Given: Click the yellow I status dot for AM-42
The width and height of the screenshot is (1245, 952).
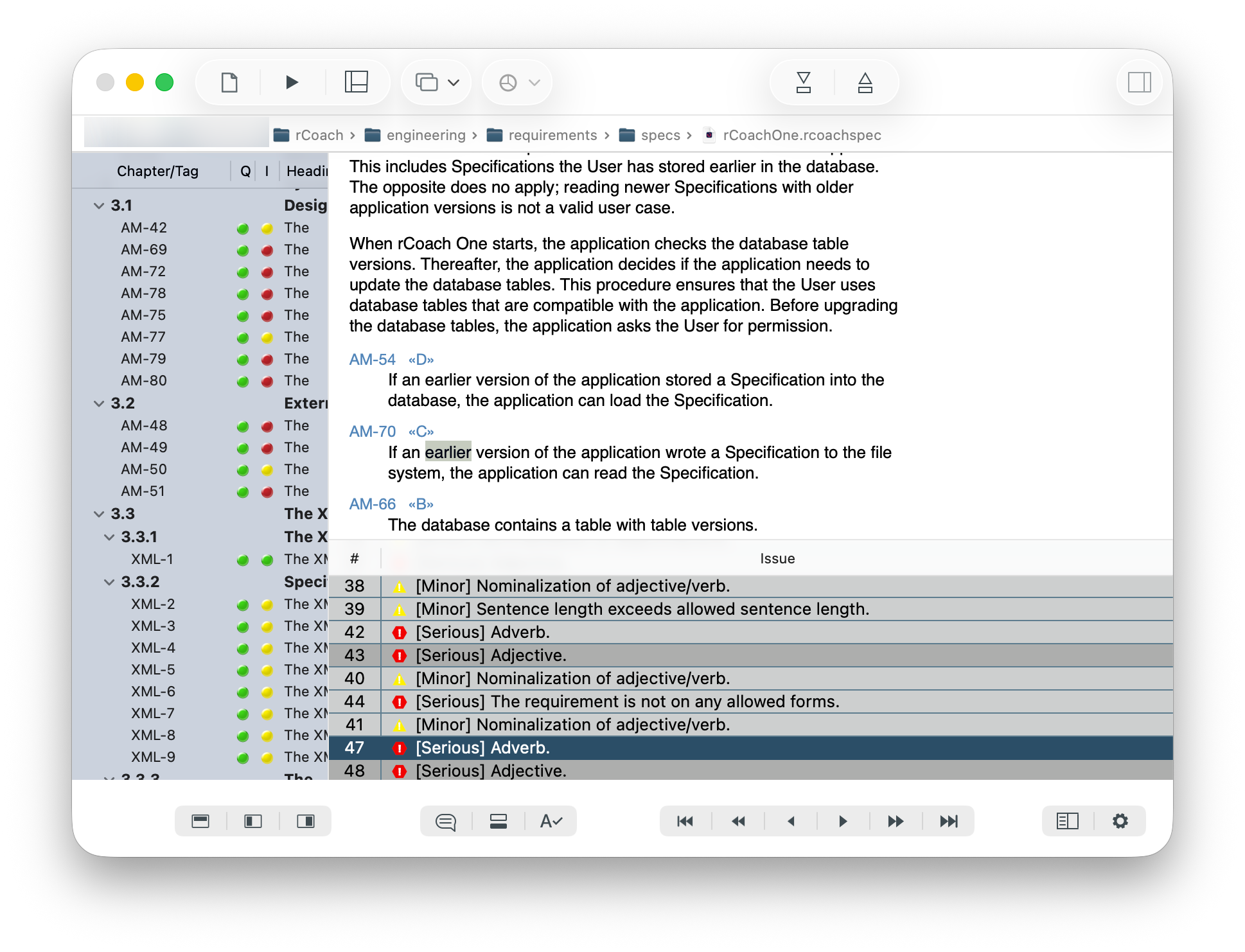Looking at the screenshot, I should pyautogui.click(x=267, y=229).
